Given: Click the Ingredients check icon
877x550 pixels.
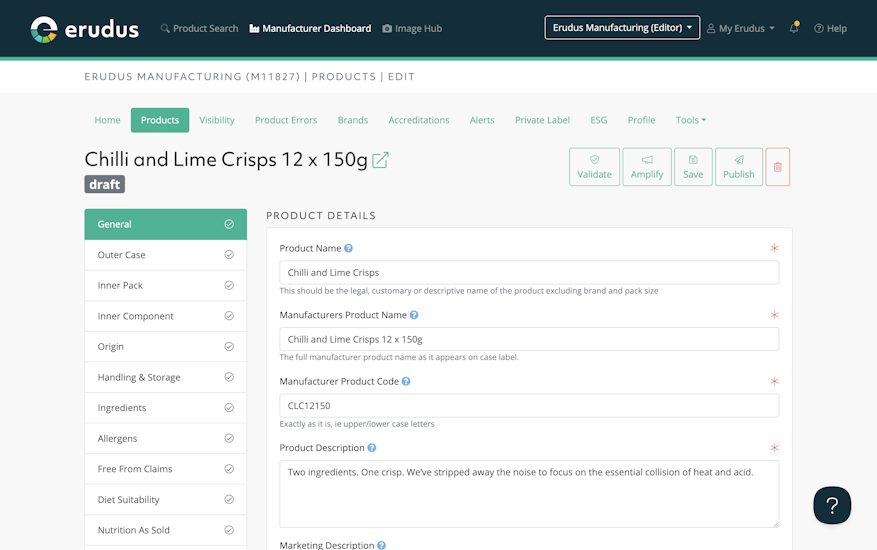Looking at the screenshot, I should 229,408.
